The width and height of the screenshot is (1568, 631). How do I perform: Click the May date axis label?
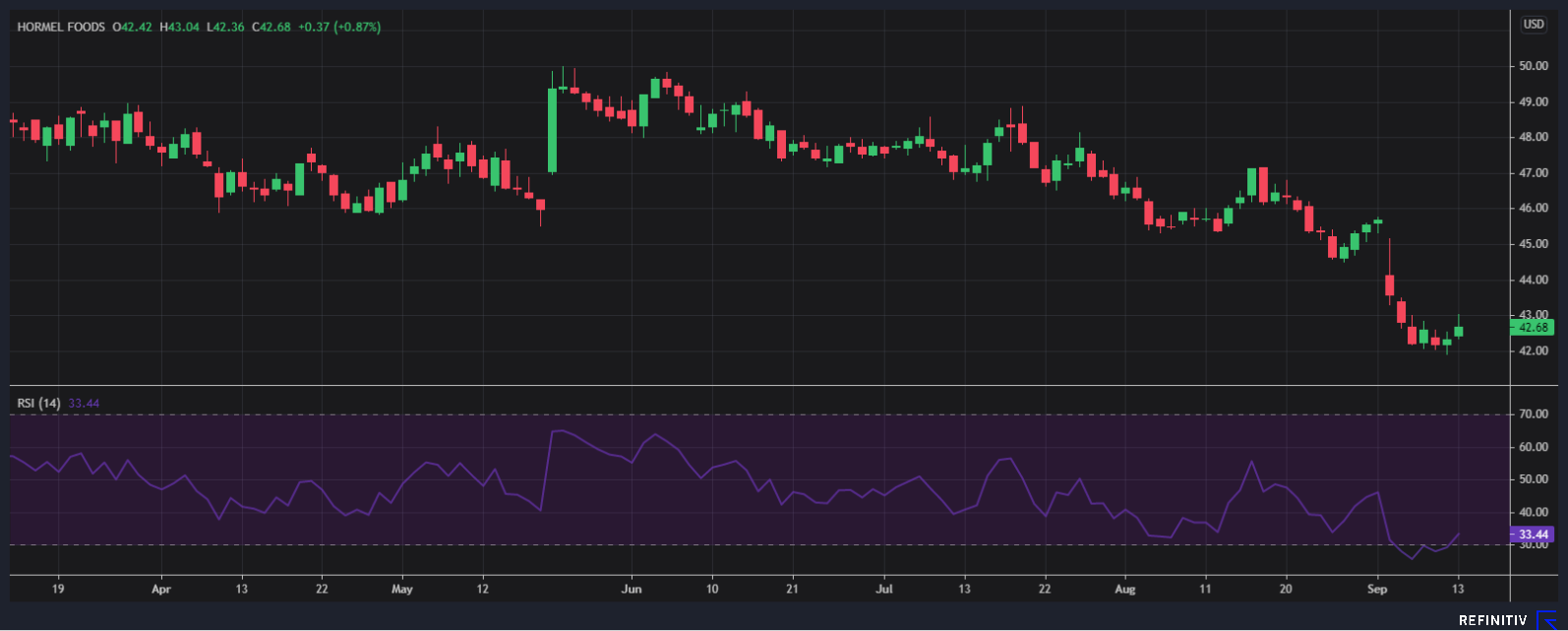[401, 589]
